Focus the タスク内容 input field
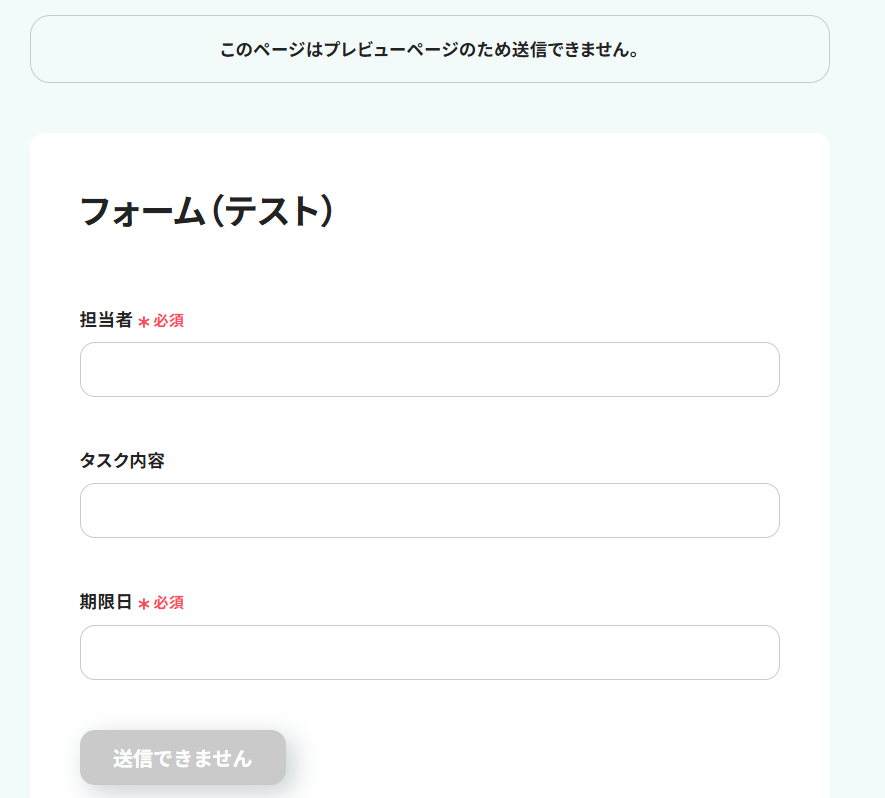Image resolution: width=885 pixels, height=798 pixels. click(429, 511)
